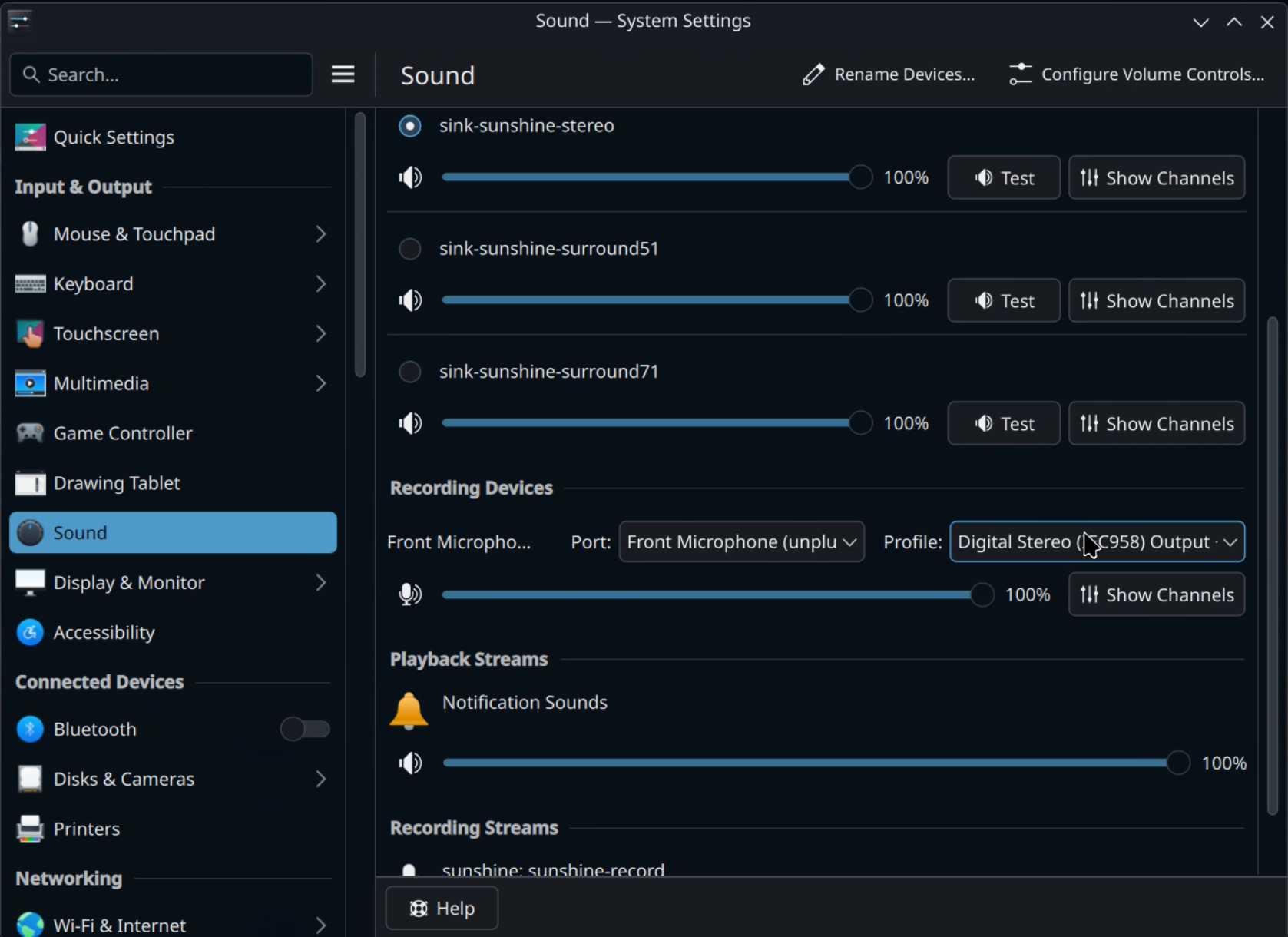Expand the Display & Monitor chevron
This screenshot has height=937, width=1288.
click(321, 583)
